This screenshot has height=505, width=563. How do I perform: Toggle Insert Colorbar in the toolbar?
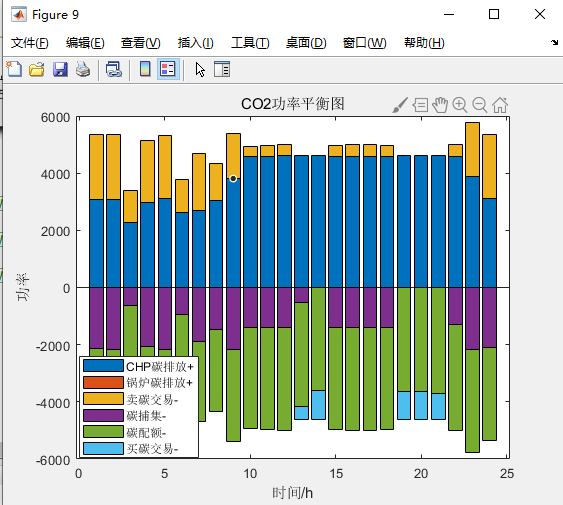[x=145, y=69]
